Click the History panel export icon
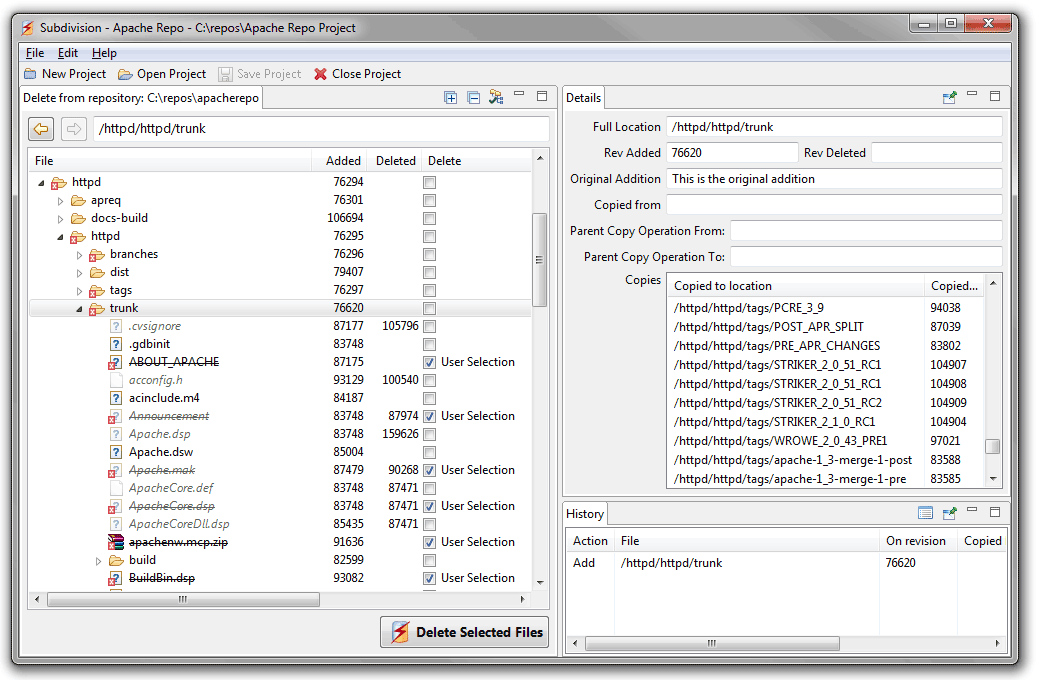 click(950, 513)
